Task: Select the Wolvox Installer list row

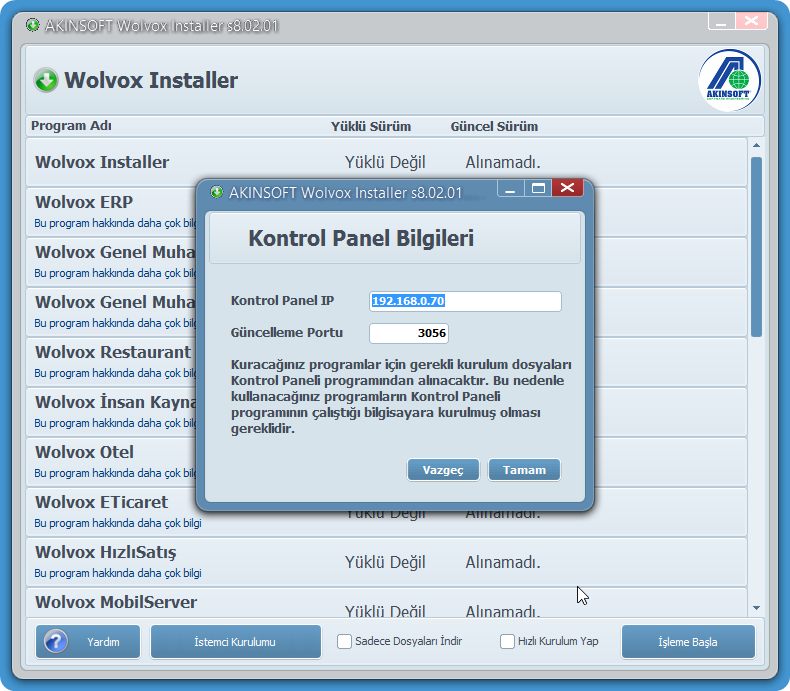Action: click(386, 162)
